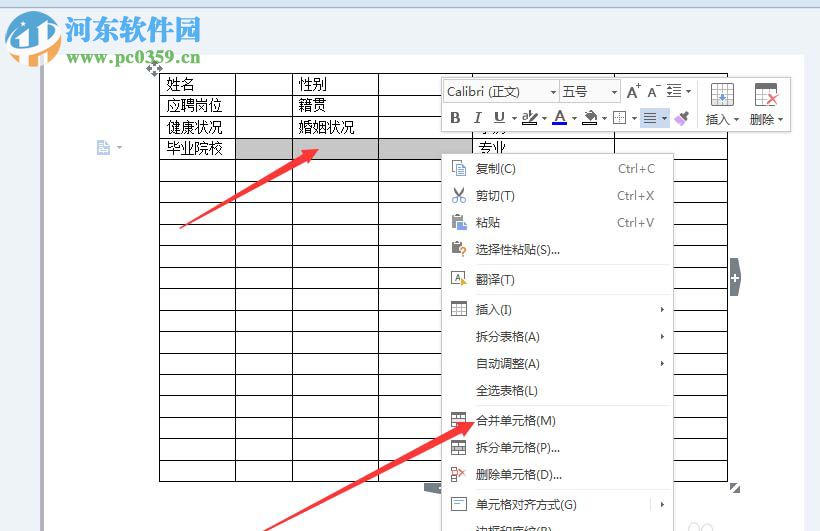The image size is (820, 531).
Task: Expand font color dropdown arrow
Action: pyautogui.click(x=574, y=118)
